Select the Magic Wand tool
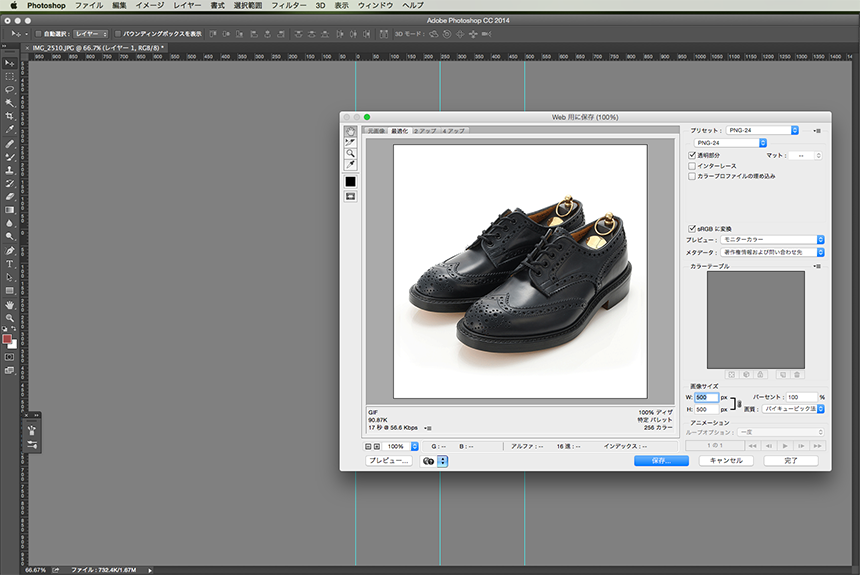 click(x=9, y=103)
